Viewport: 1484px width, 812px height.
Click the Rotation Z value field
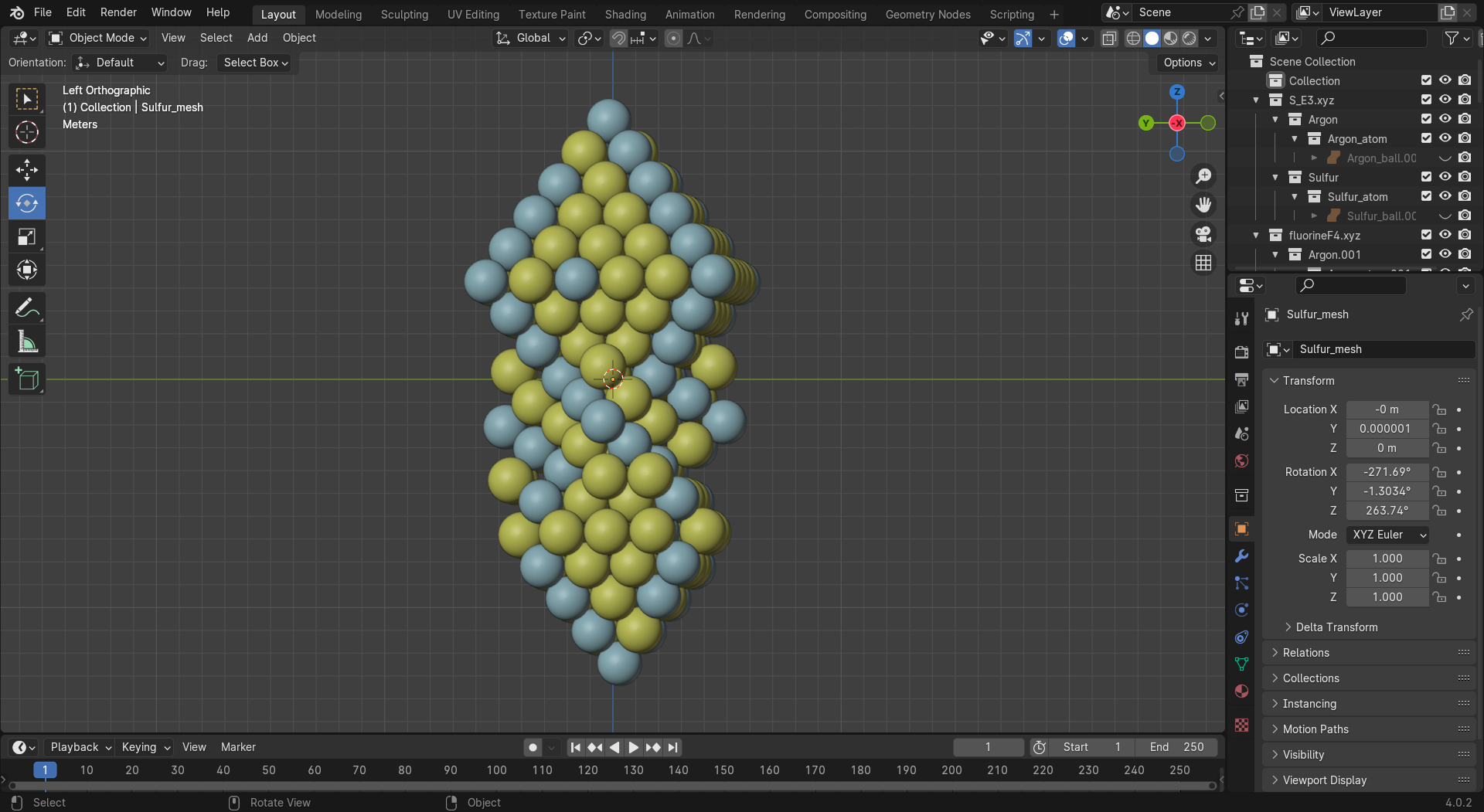pos(1387,511)
